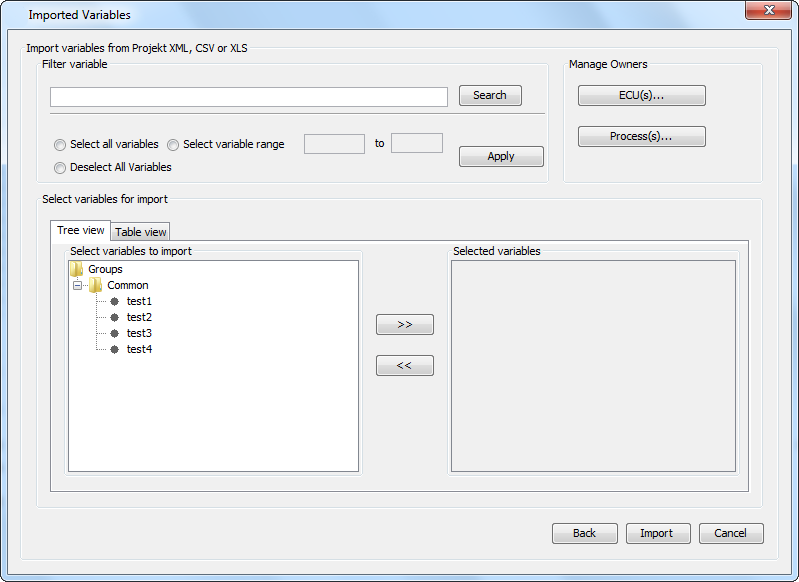Click the bullet icon beside test1

point(115,301)
